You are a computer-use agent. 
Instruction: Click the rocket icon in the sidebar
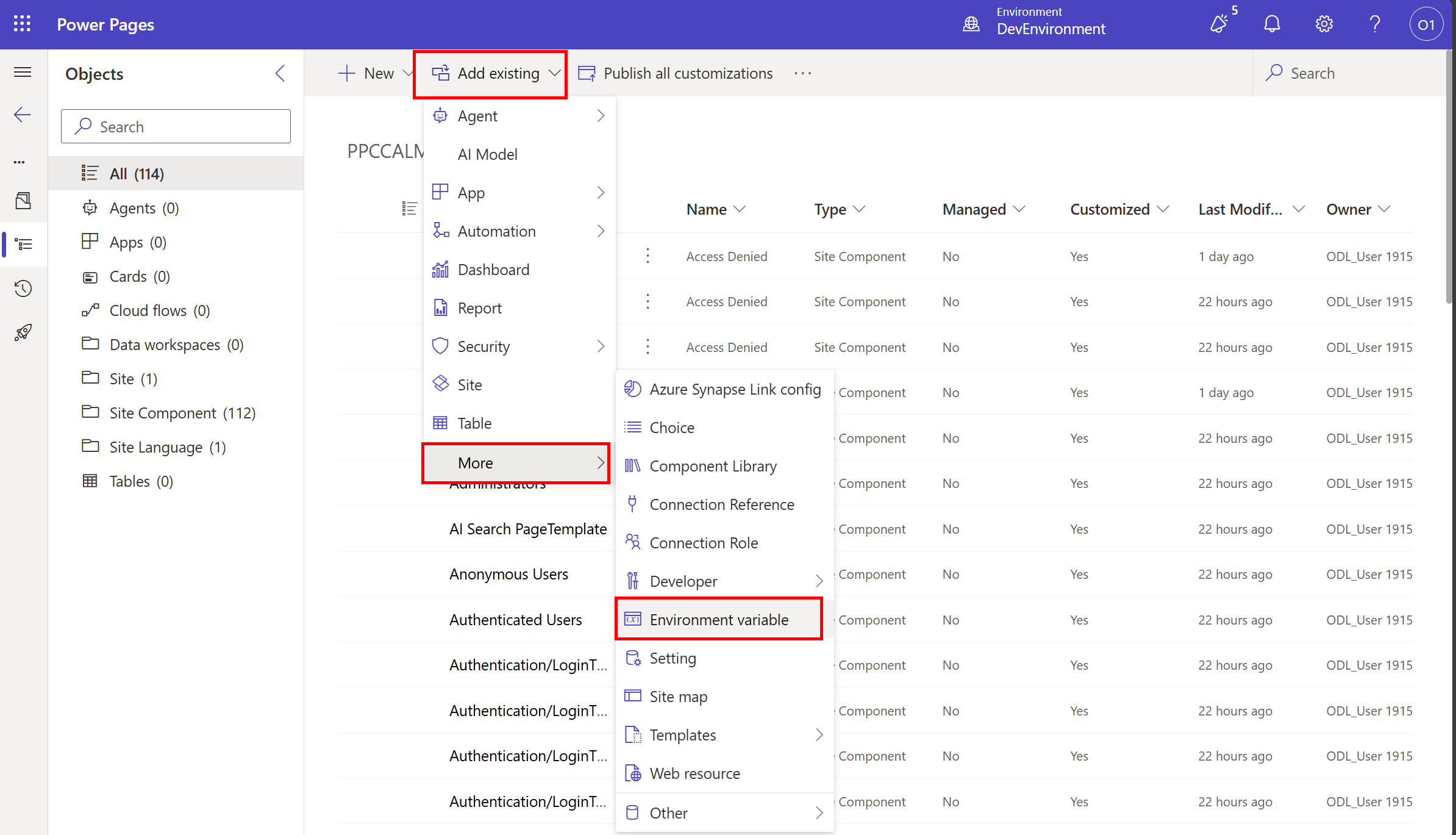pos(23,332)
